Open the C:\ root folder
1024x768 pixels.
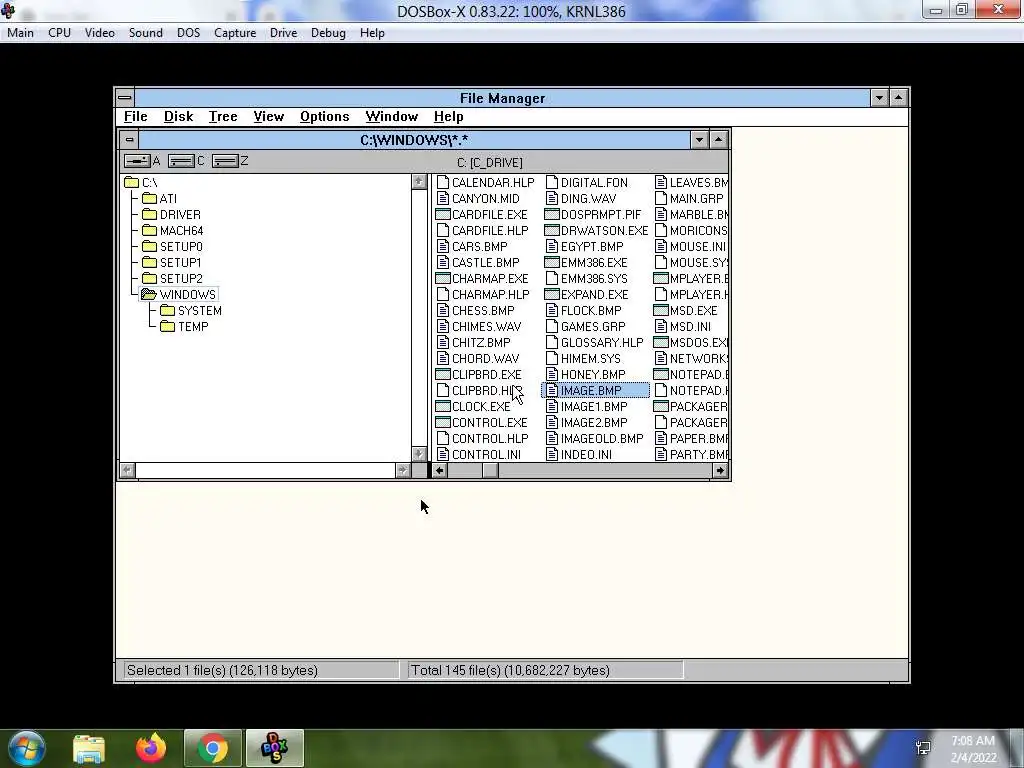[141, 182]
